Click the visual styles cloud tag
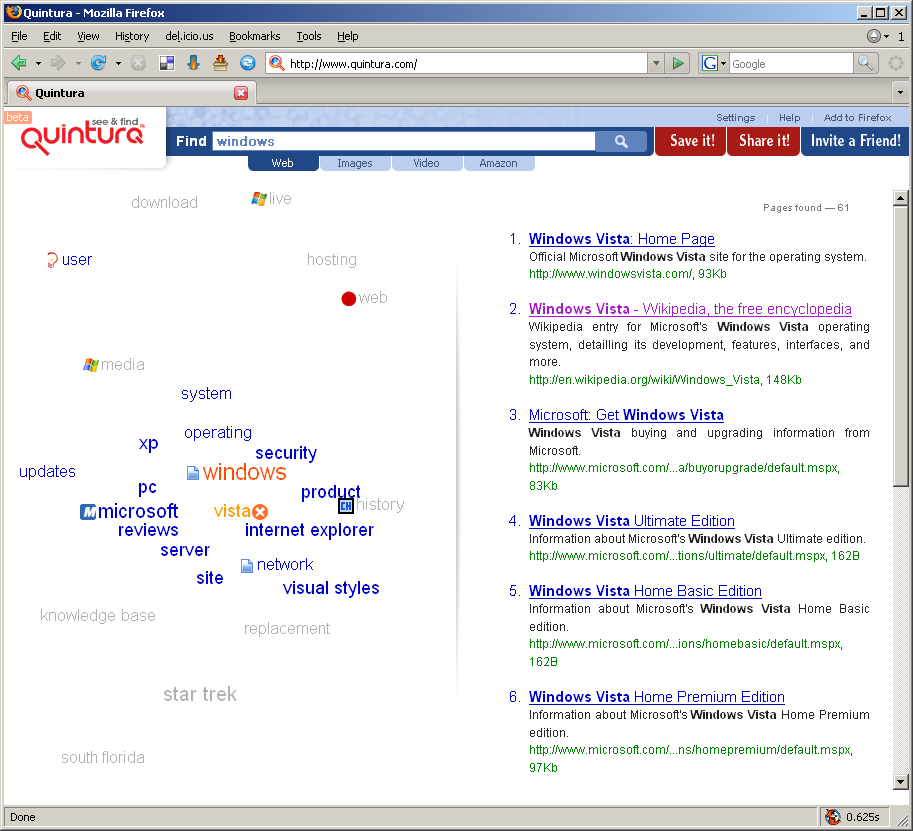Screen dimensions: 913x831 coord(331,588)
